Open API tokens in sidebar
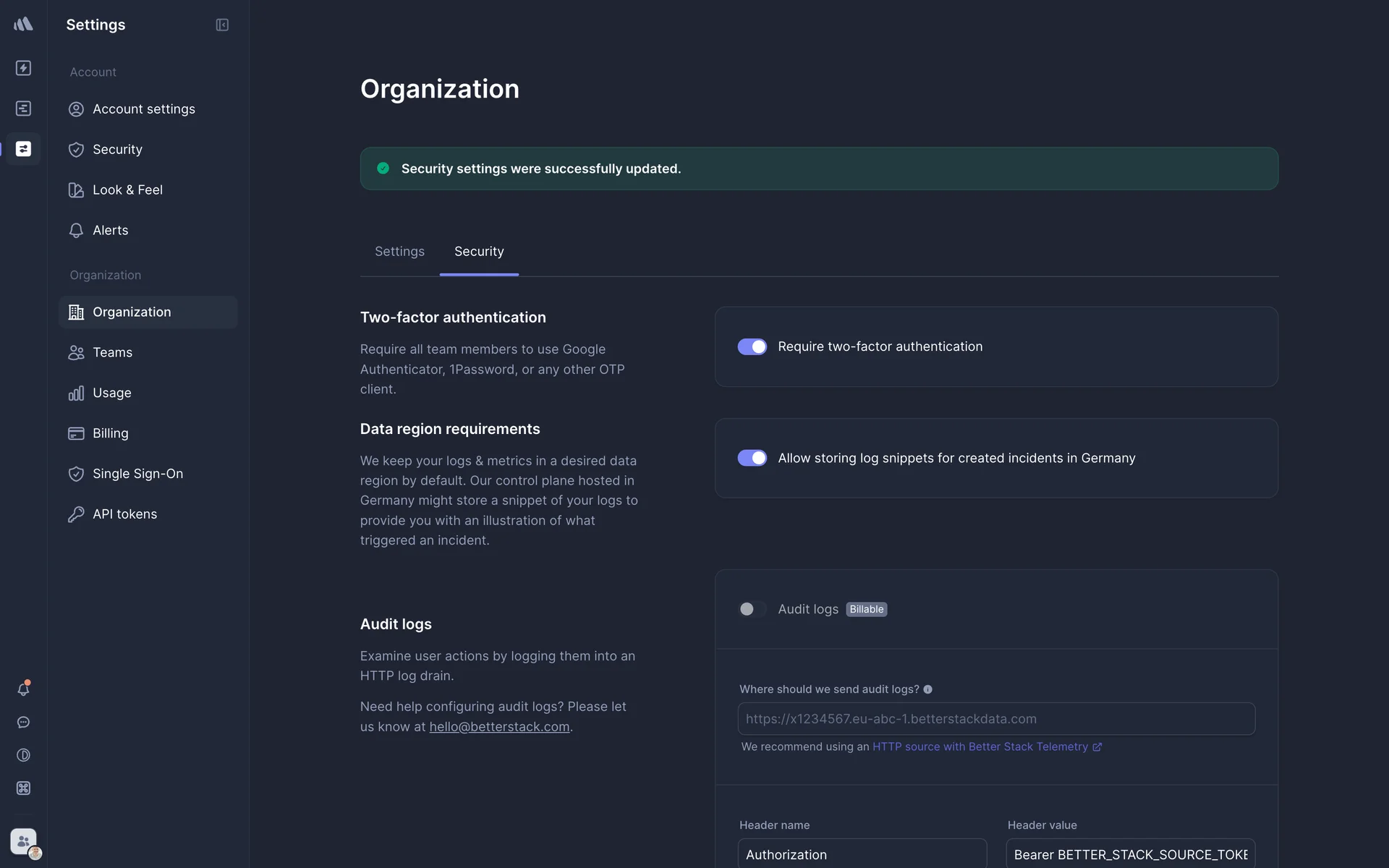This screenshot has height=868, width=1389. 124,514
